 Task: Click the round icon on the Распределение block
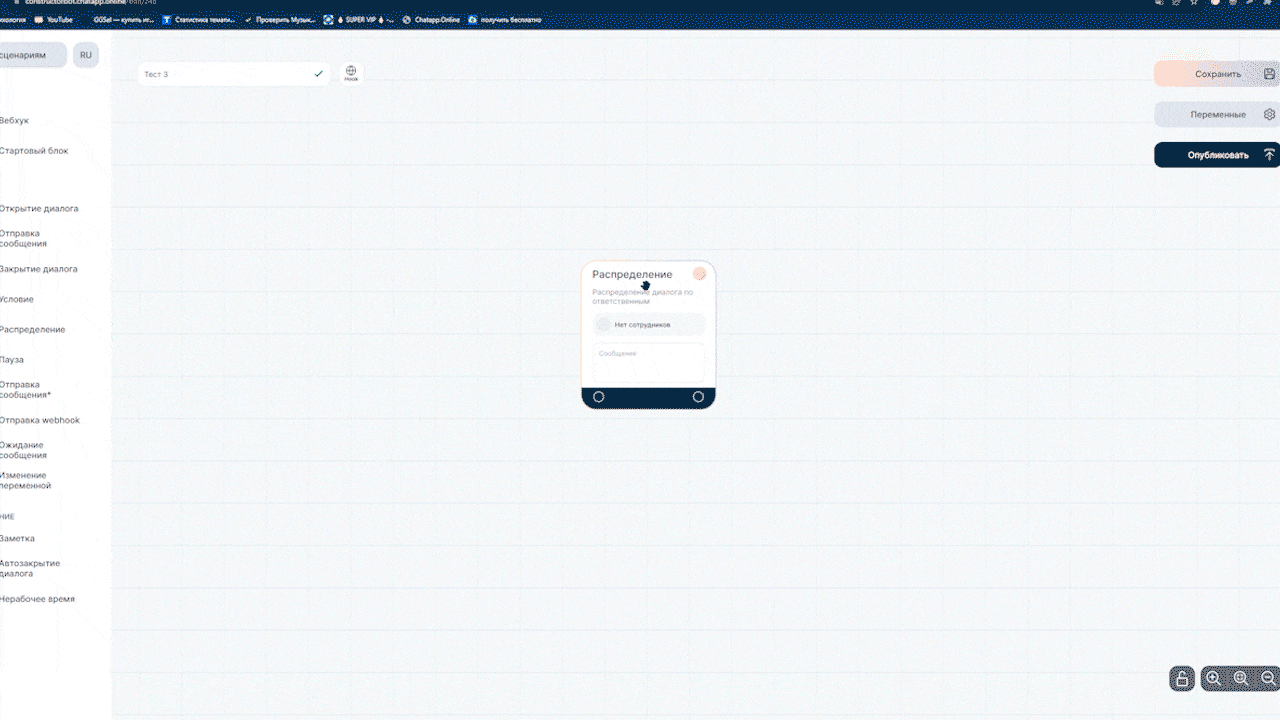tap(700, 274)
